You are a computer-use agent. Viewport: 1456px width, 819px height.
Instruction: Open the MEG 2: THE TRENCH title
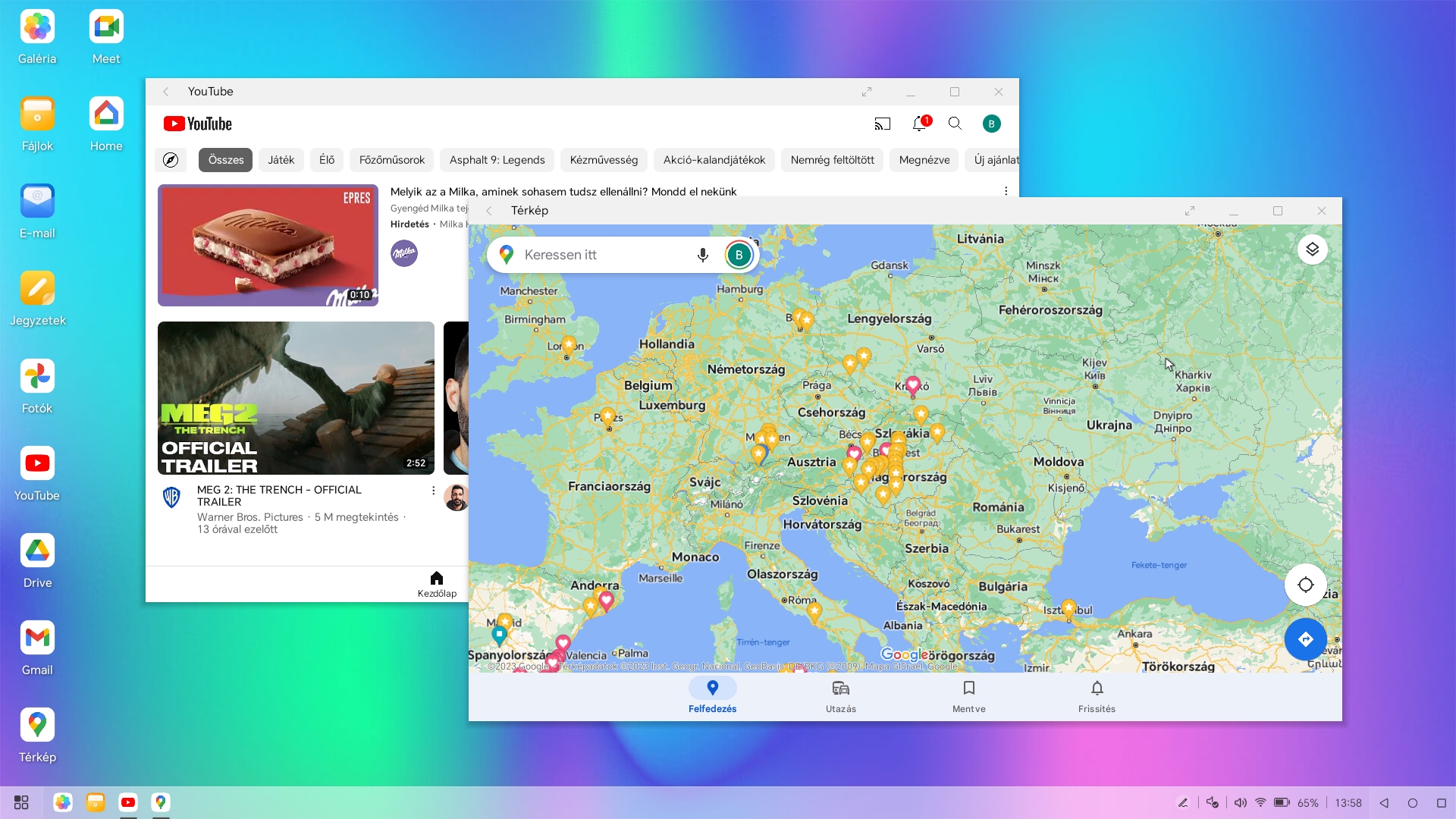click(279, 496)
